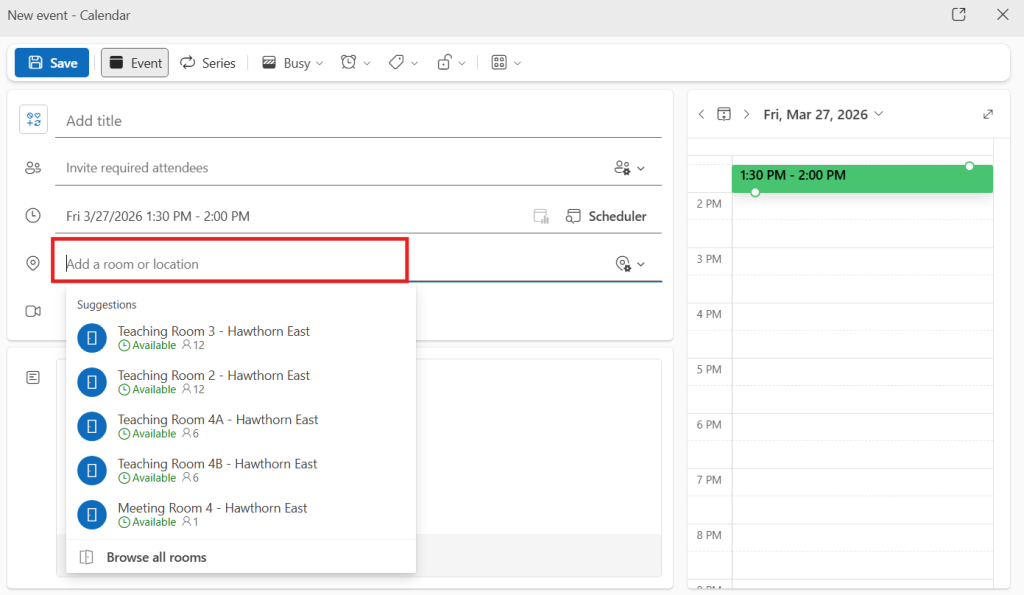
Task: Select Teaching Room 2 - Hawthorn East
Action: click(x=241, y=382)
